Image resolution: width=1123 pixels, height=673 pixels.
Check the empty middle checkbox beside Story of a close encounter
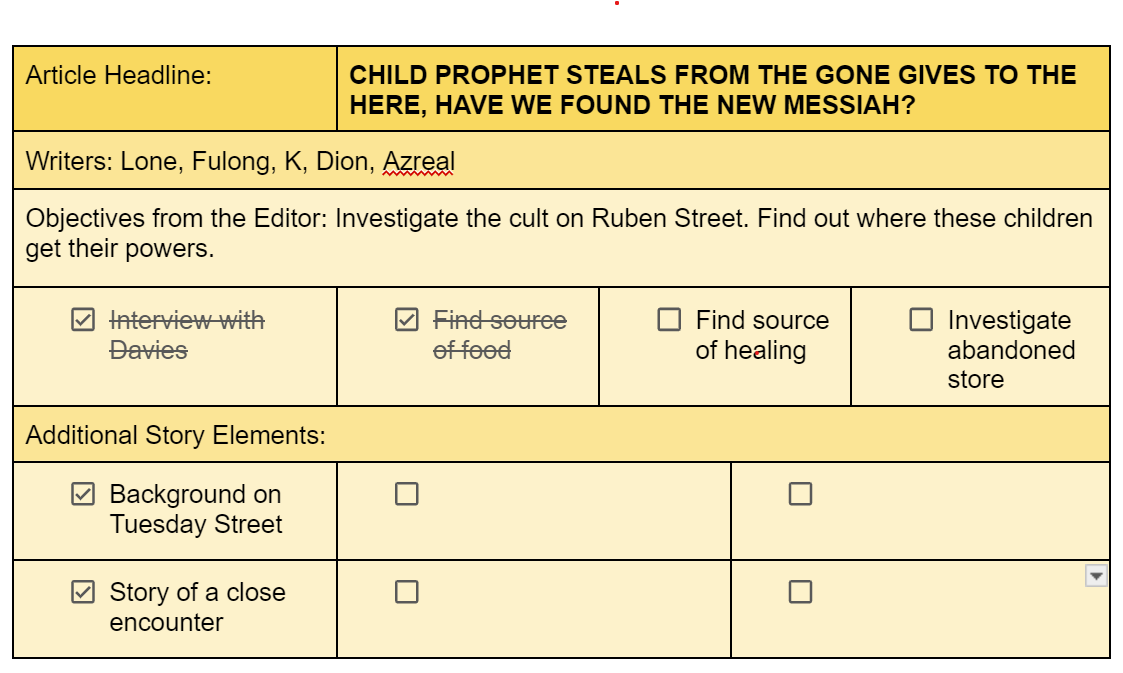pos(407,591)
